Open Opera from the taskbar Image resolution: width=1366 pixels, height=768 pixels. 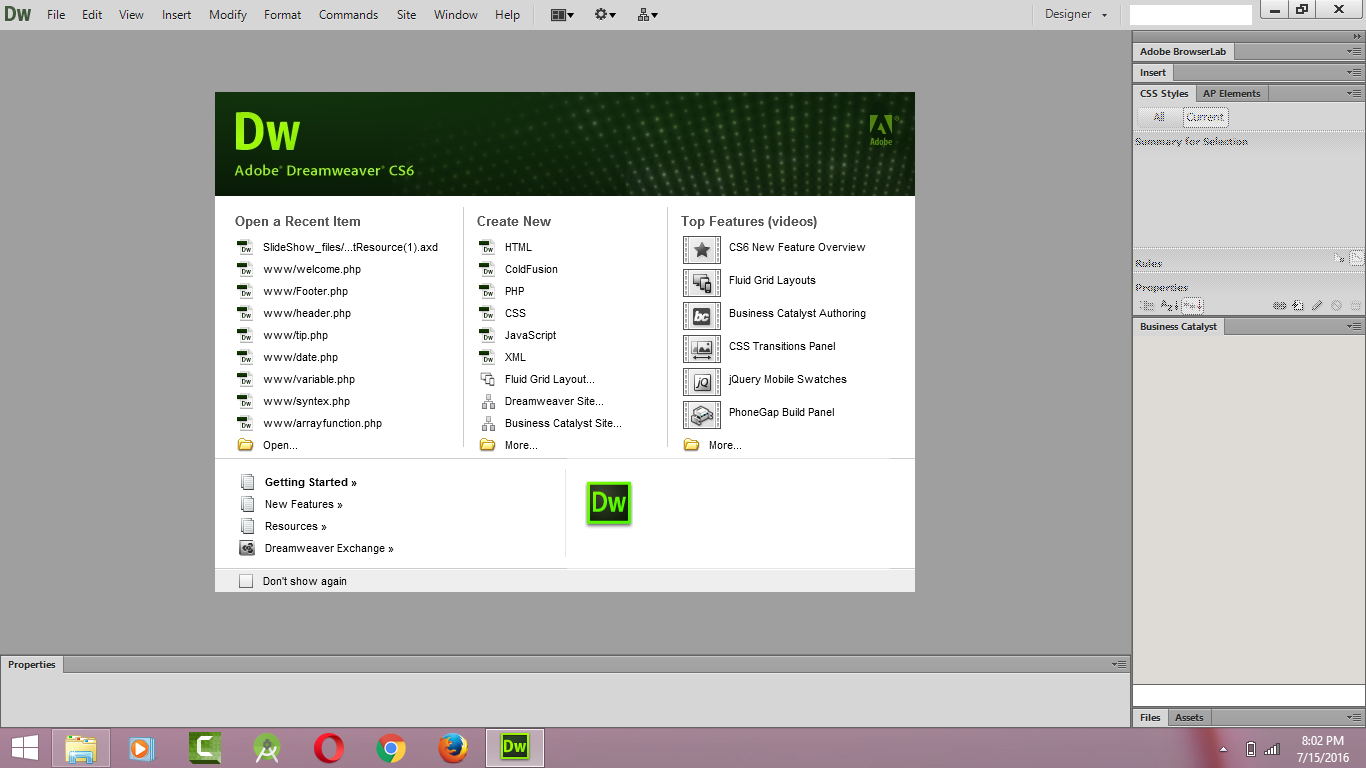click(x=329, y=748)
